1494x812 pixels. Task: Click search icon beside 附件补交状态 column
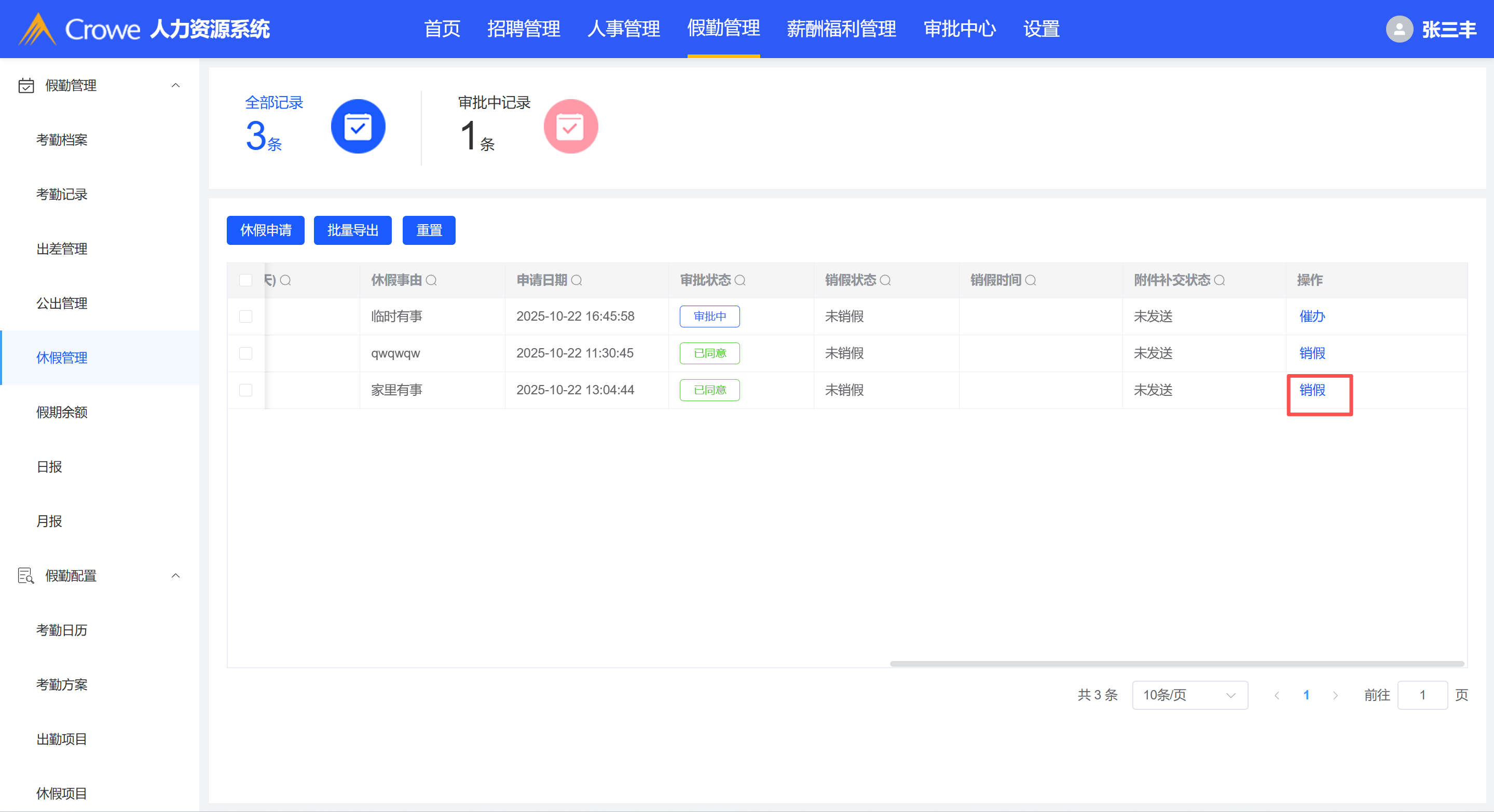tap(1219, 280)
